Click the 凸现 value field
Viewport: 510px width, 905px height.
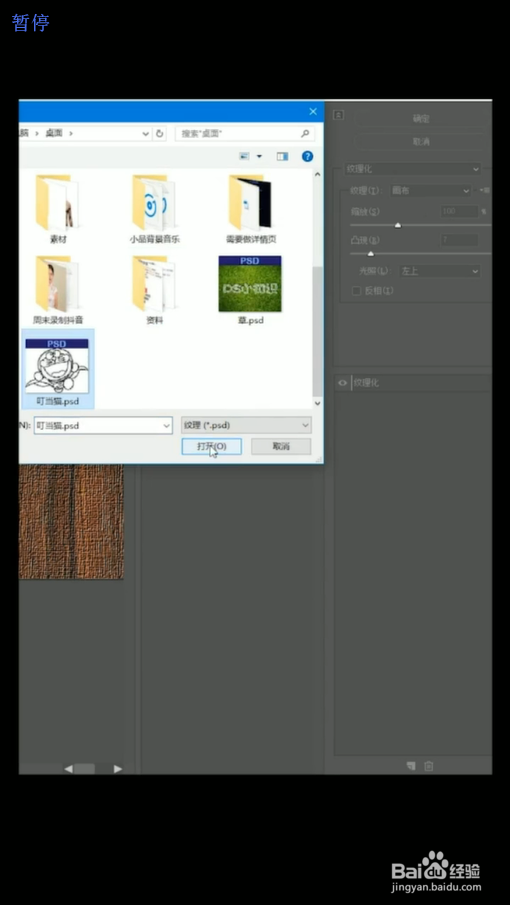coord(459,240)
